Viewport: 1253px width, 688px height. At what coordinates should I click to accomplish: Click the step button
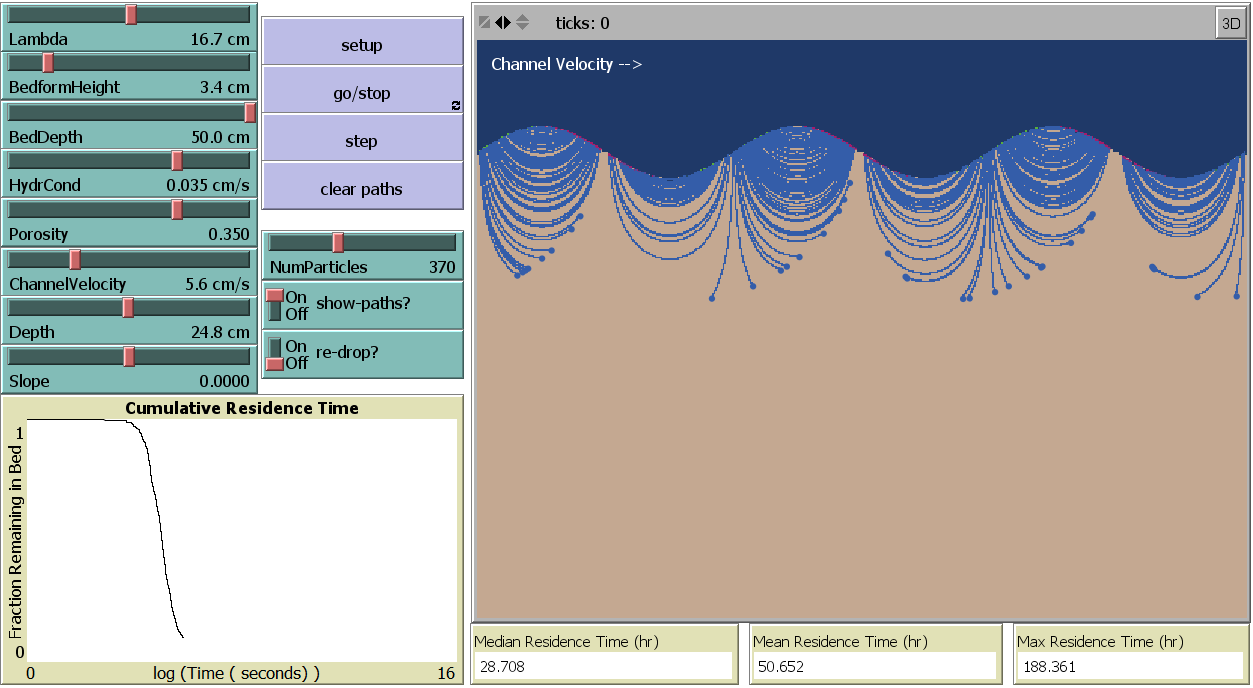362,138
